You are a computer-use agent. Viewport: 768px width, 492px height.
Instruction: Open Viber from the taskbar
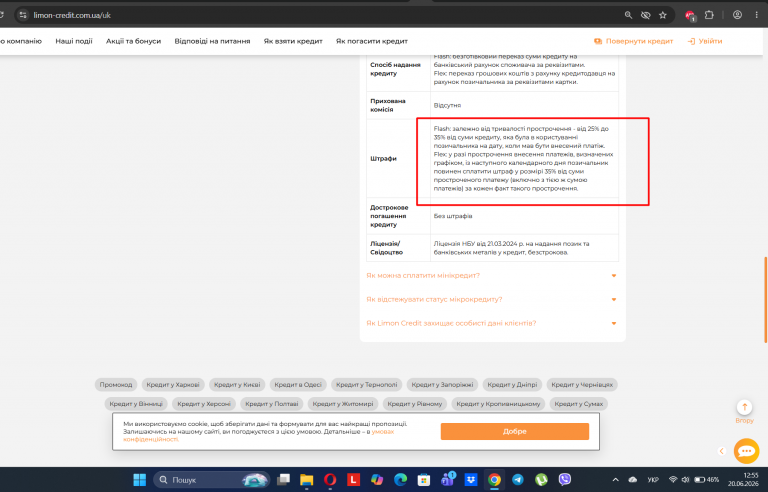[x=565, y=480]
